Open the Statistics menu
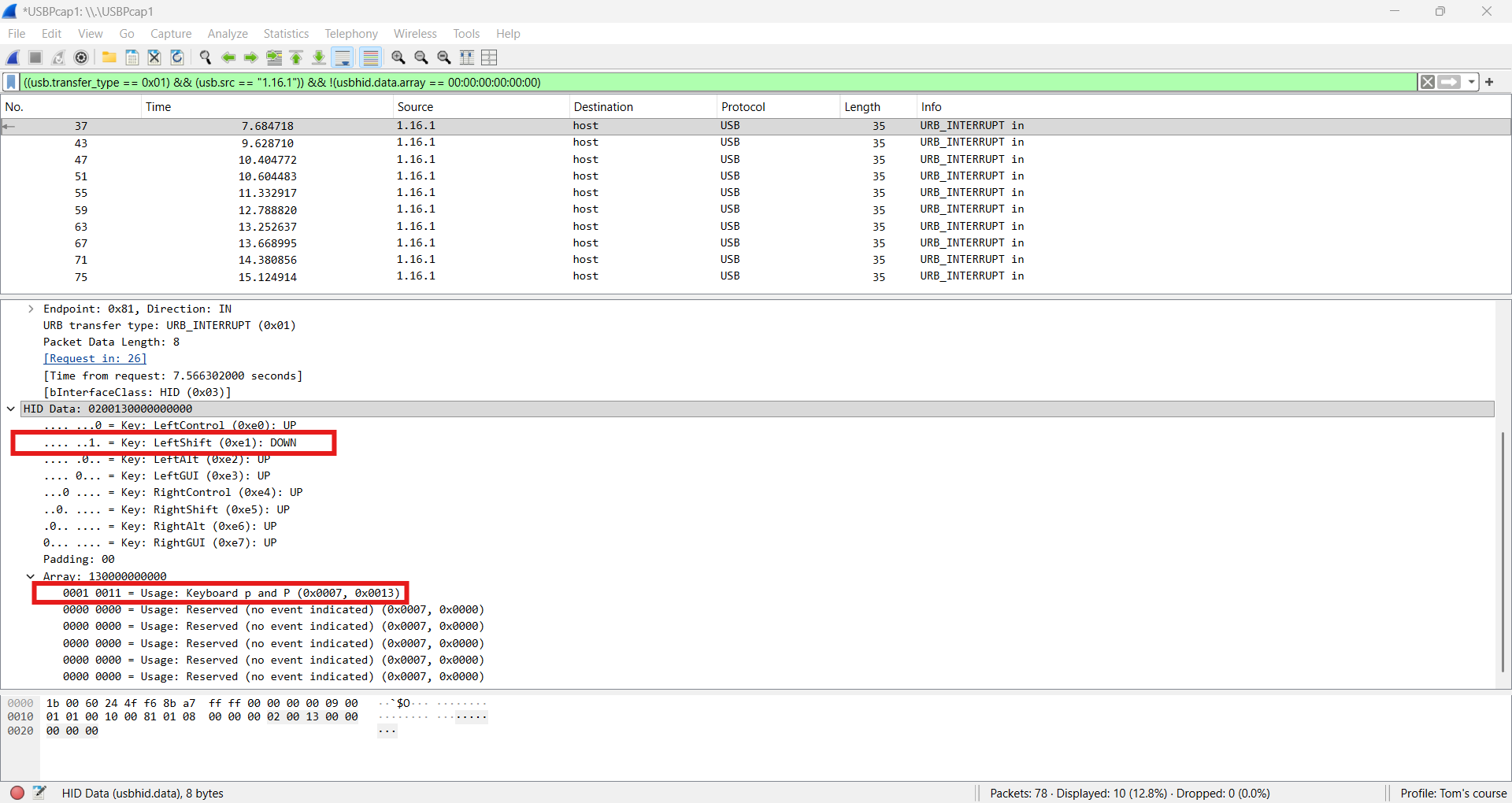Screen dimensions: 1512x803 tap(286, 34)
